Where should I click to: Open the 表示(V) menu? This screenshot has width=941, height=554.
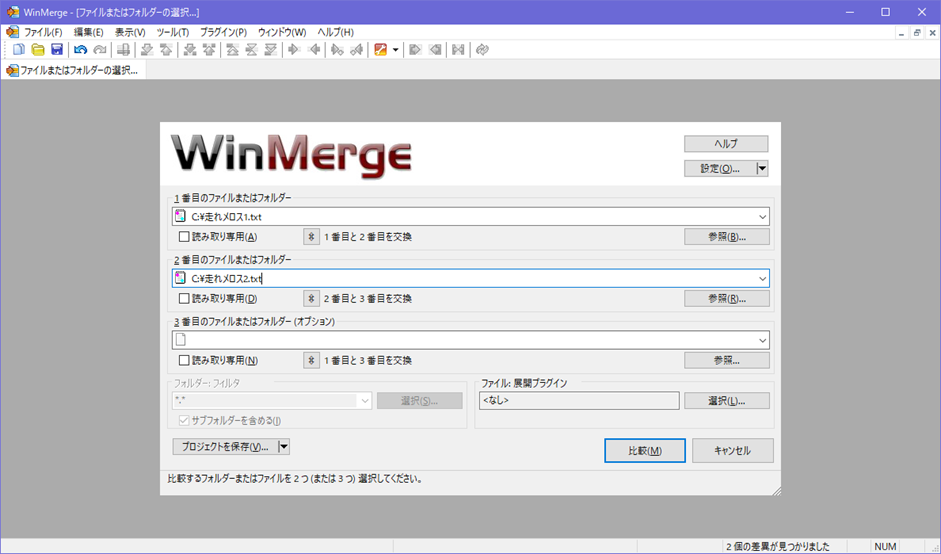[130, 32]
